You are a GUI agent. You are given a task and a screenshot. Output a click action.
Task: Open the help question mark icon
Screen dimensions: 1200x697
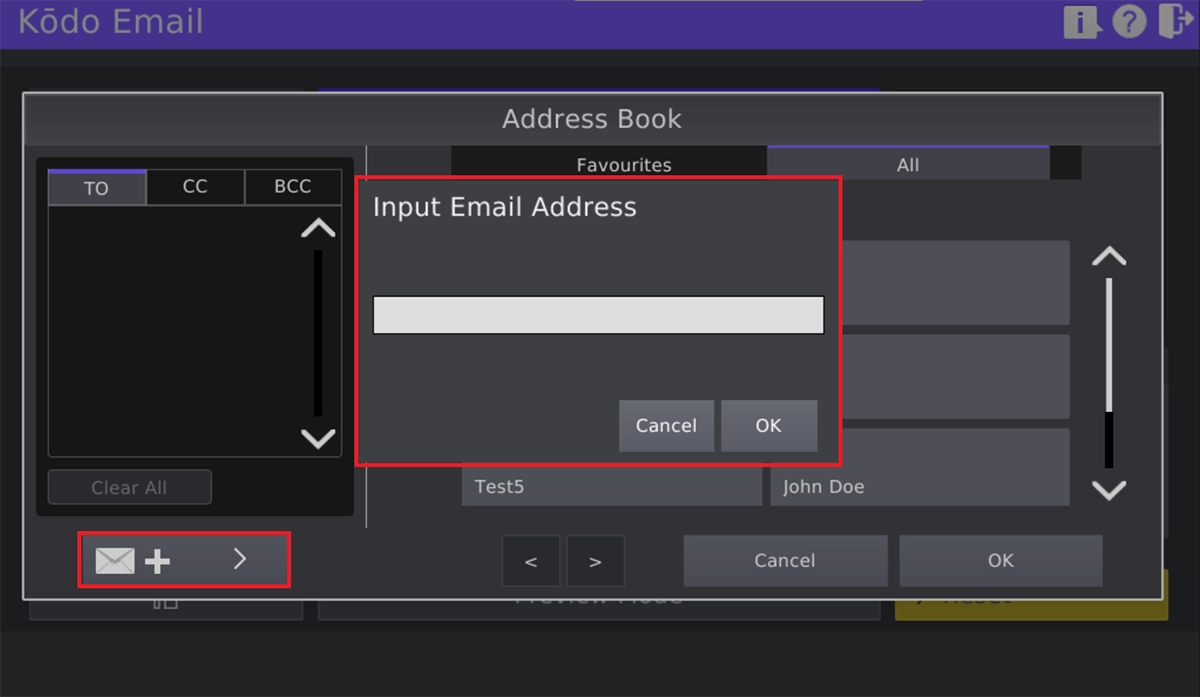pos(1129,22)
